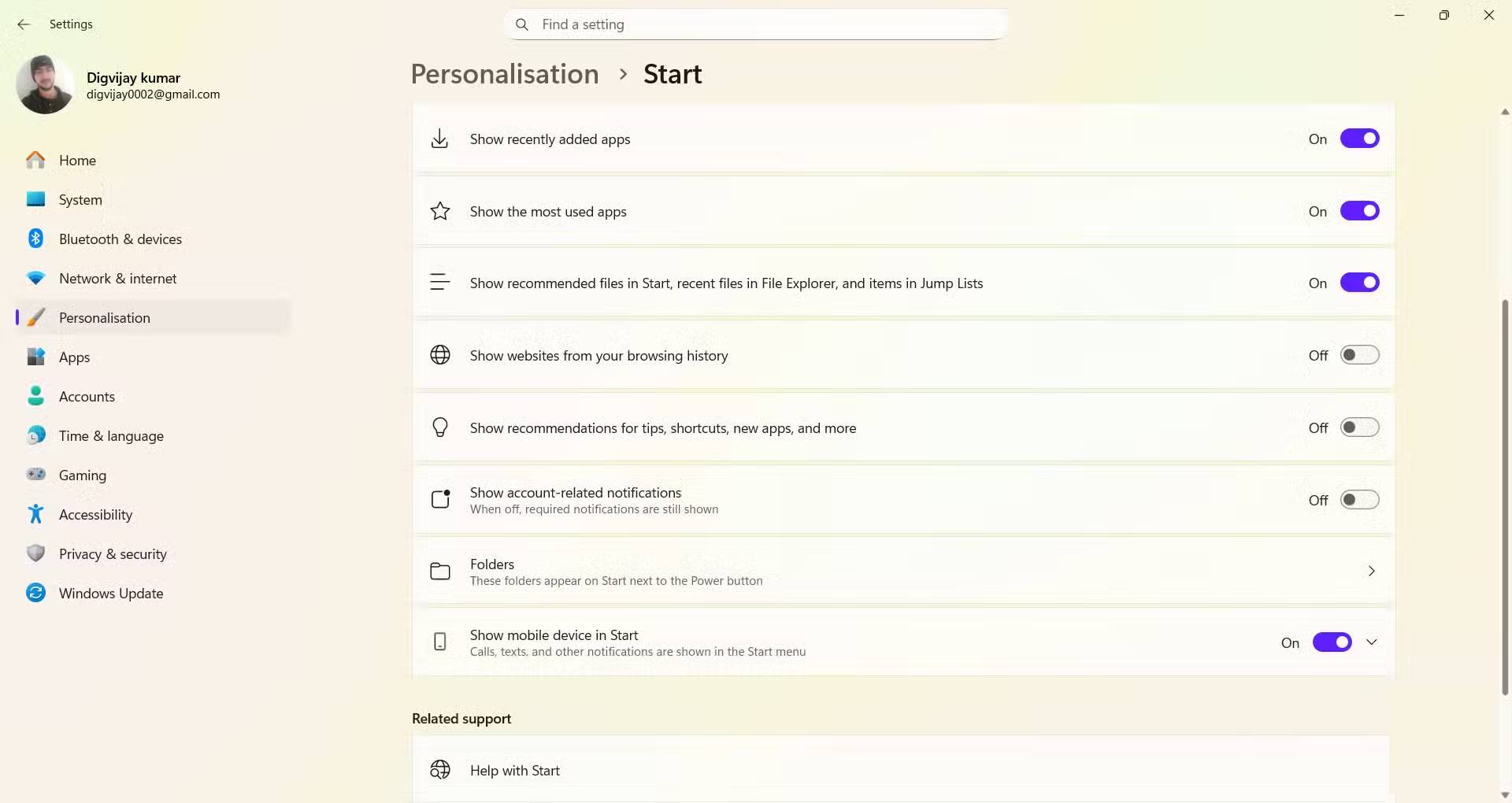Navigate back to Personalisation breadcrumb
Viewport: 1512px width, 803px height.
(505, 74)
